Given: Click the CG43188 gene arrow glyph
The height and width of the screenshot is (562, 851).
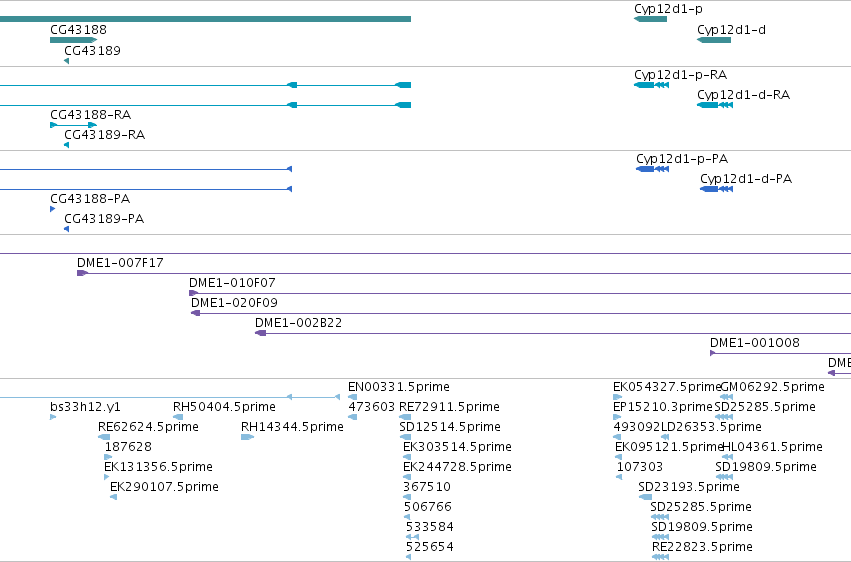Looking at the screenshot, I should pyautogui.click(x=73, y=40).
